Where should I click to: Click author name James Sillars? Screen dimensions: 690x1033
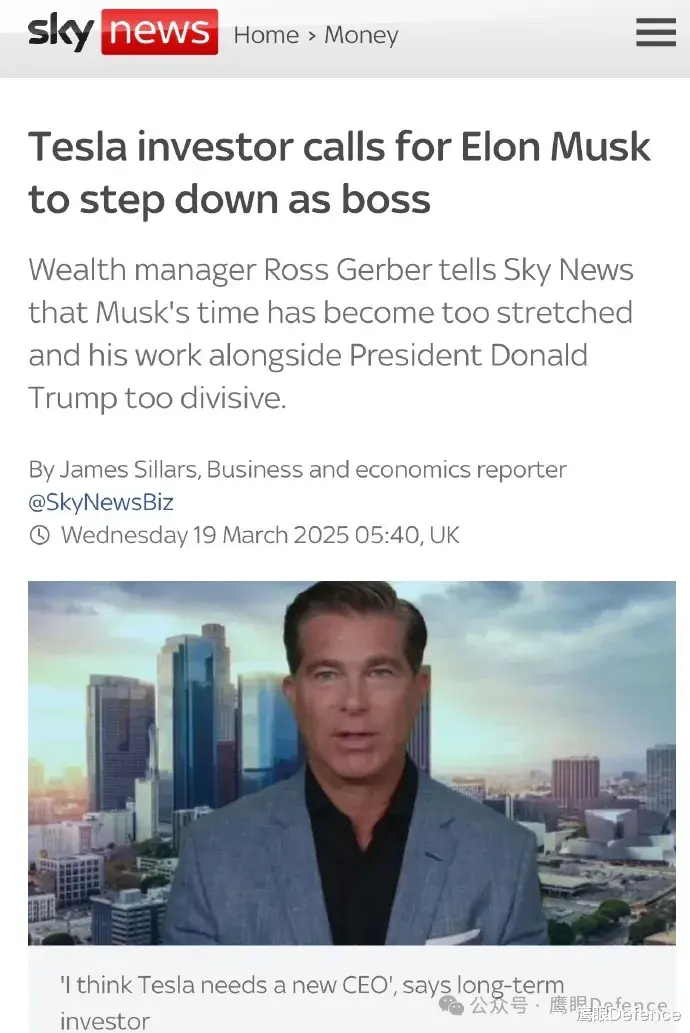[x=129, y=470]
